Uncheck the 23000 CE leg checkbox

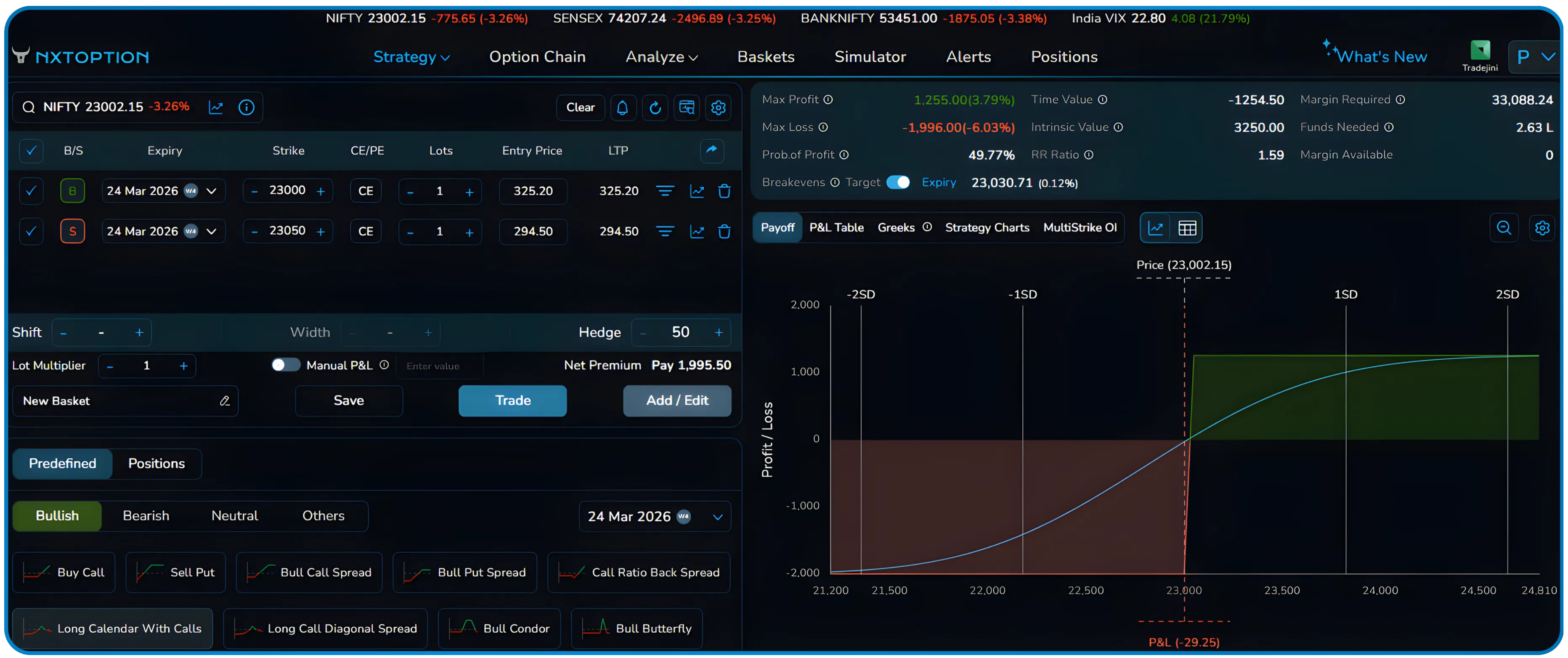point(31,191)
